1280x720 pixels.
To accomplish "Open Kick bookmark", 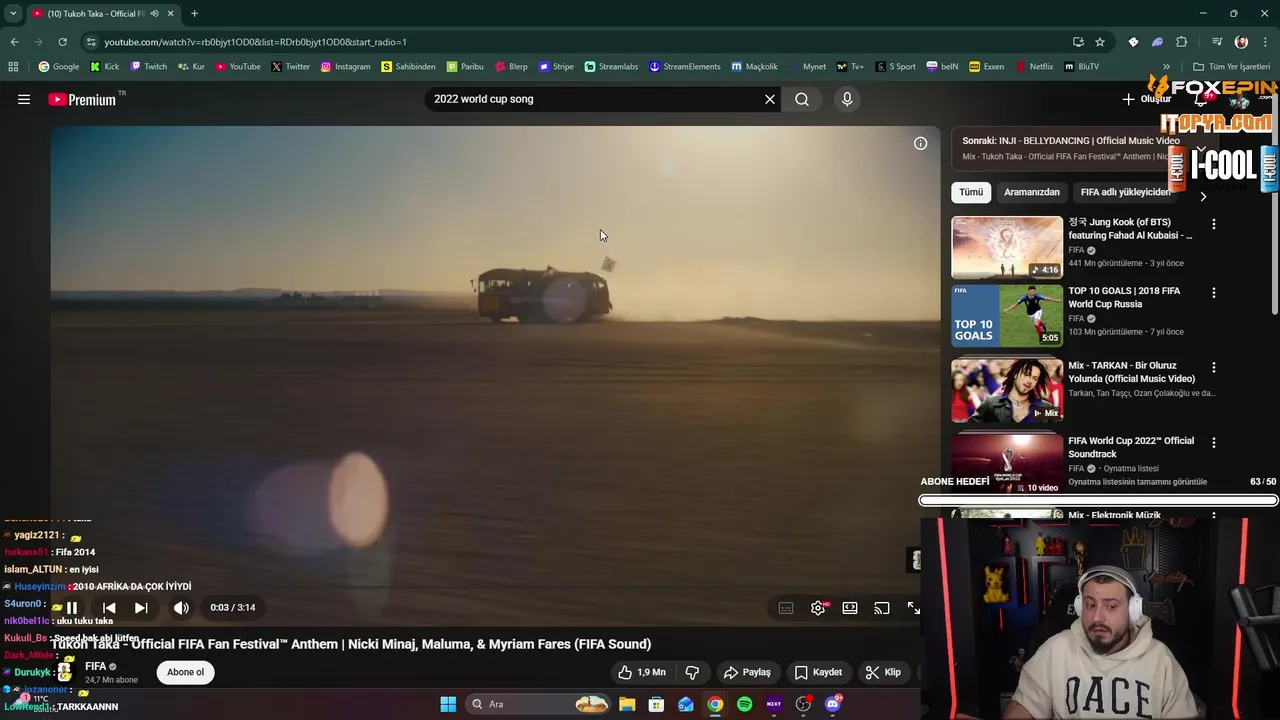I will pos(105,66).
